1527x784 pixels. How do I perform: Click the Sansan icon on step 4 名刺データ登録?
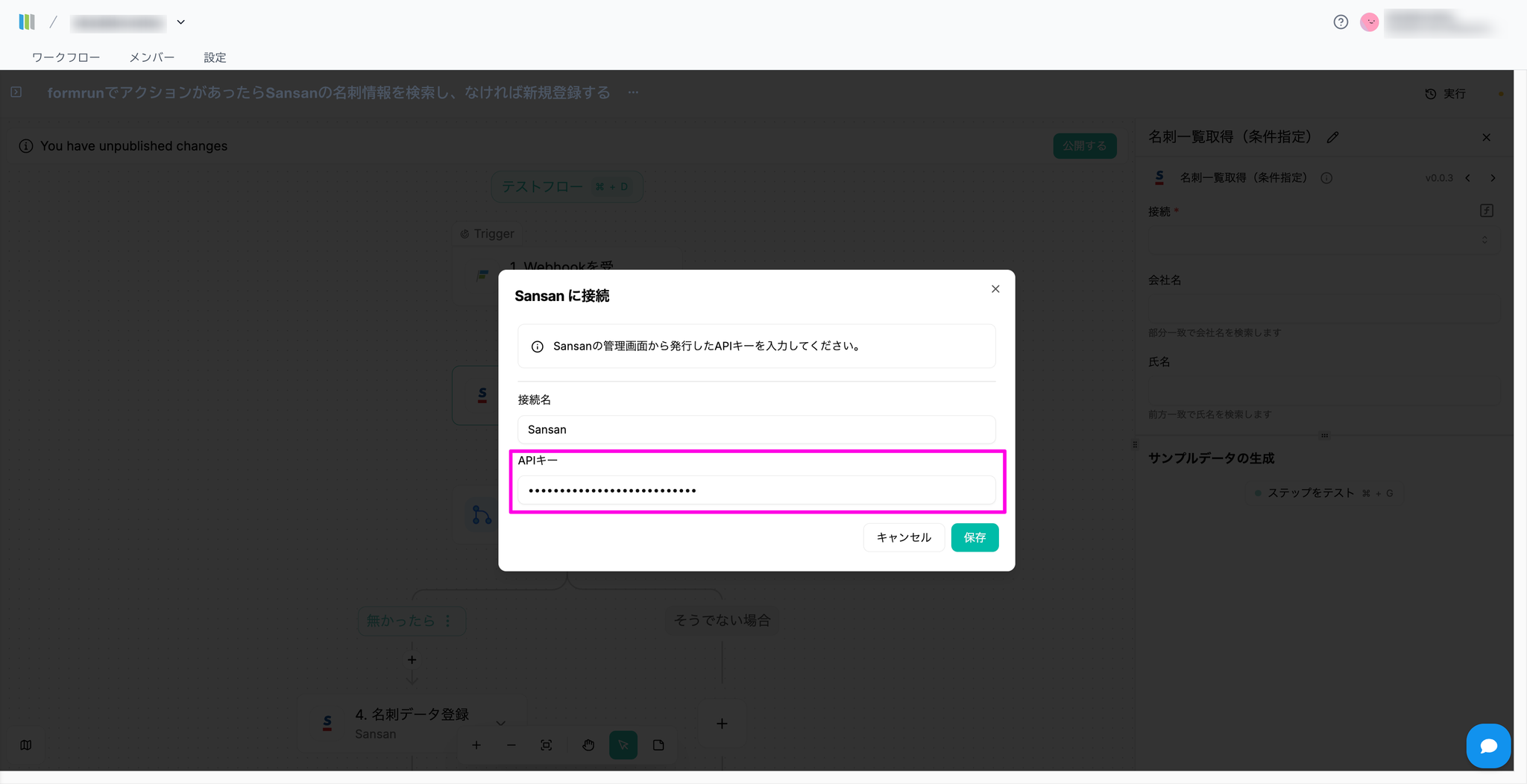click(x=327, y=723)
